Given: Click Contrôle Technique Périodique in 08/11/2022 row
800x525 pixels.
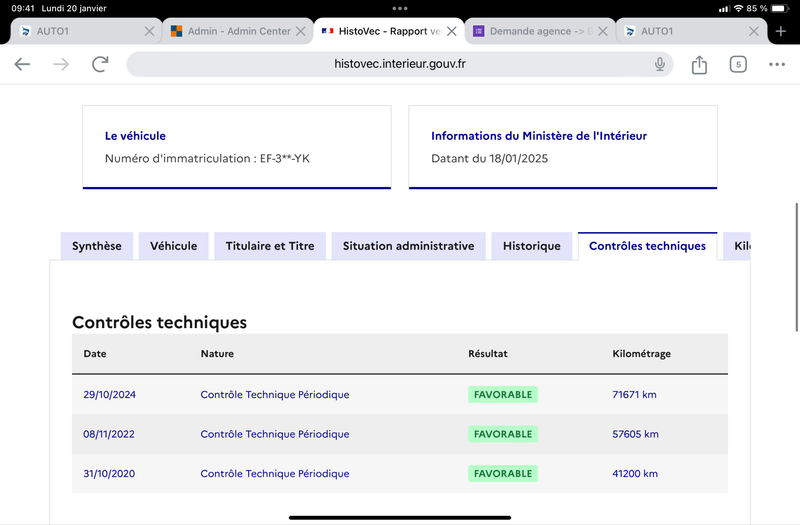Looking at the screenshot, I should click(x=274, y=434).
